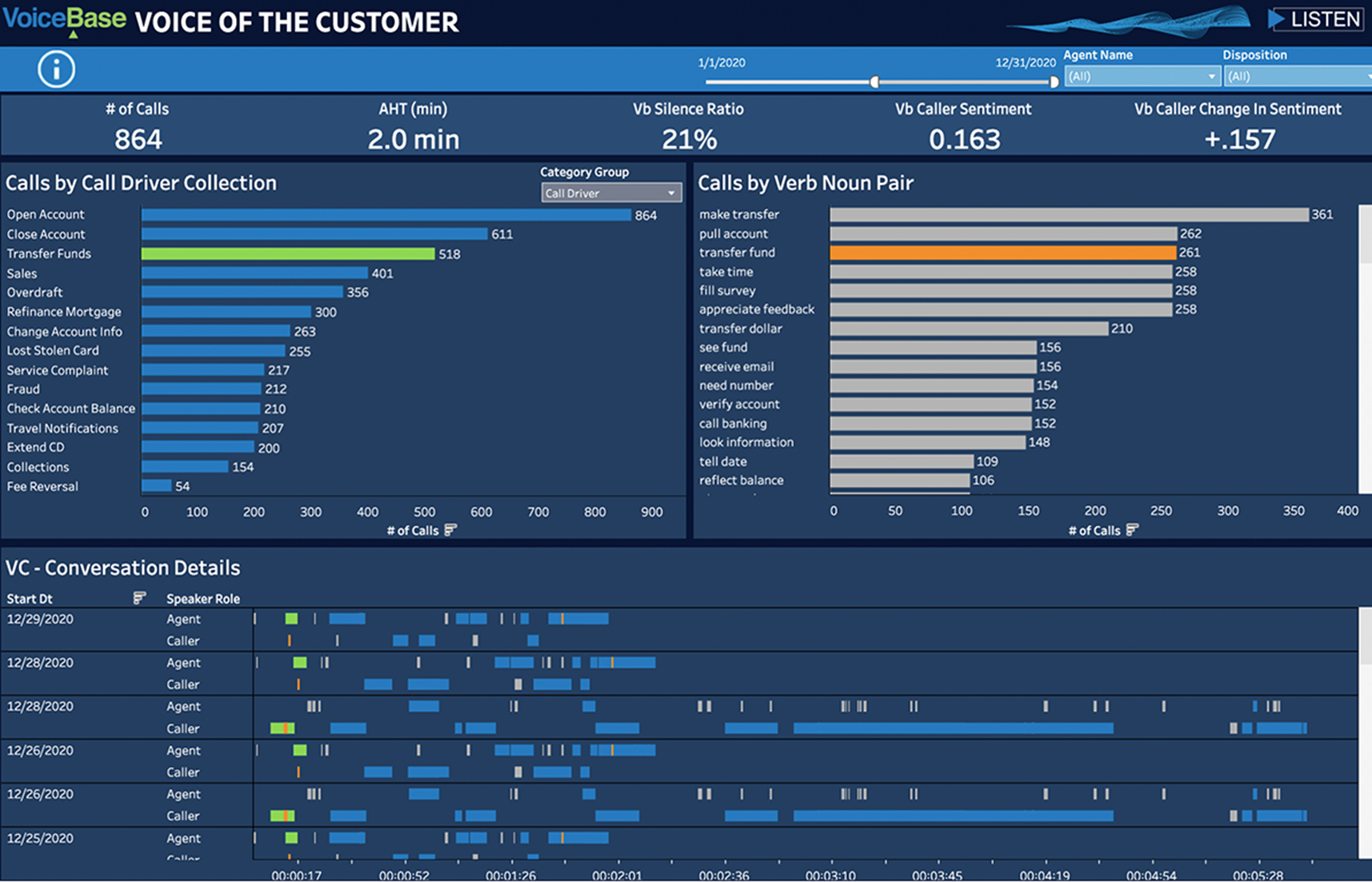Click the "receive email" label
Image resolution: width=1372 pixels, height=882 pixels.
pyautogui.click(x=737, y=367)
